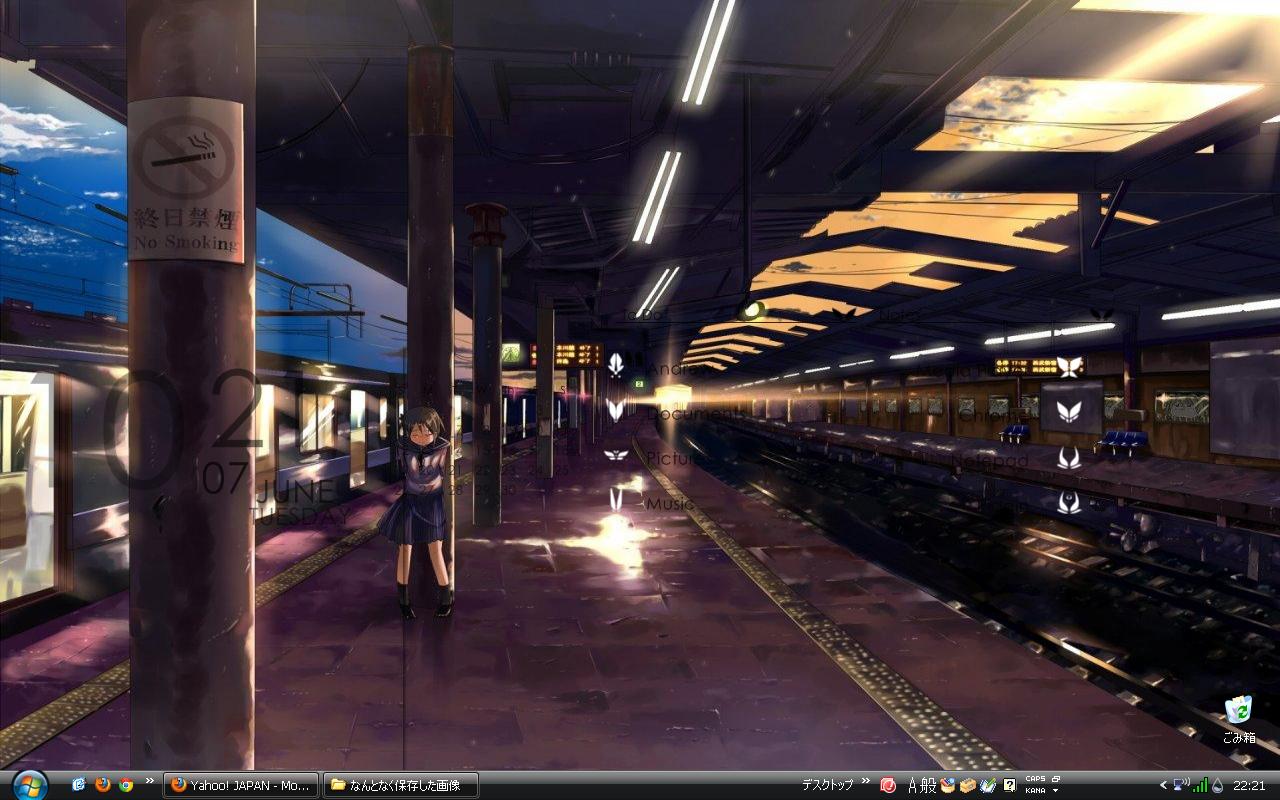Screen dimensions: 1280x800
Task: Open the IME check-mark properties icon
Action: coord(988,785)
